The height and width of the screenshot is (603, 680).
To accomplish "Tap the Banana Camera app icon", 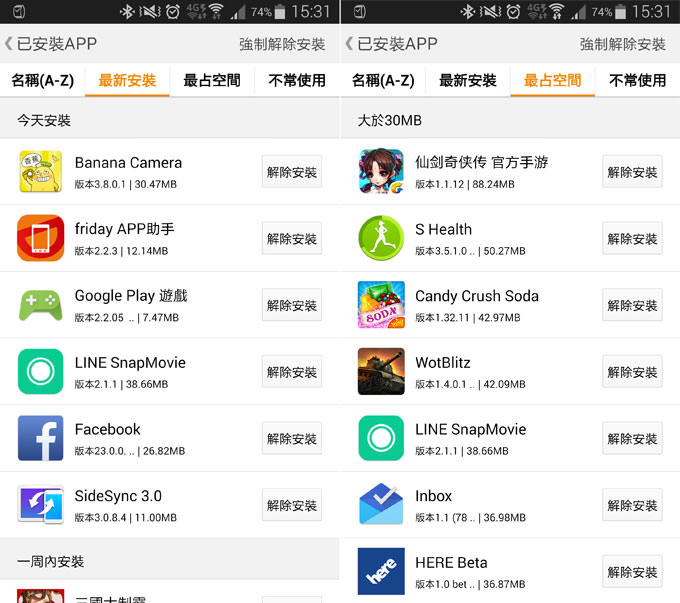I will pos(41,171).
